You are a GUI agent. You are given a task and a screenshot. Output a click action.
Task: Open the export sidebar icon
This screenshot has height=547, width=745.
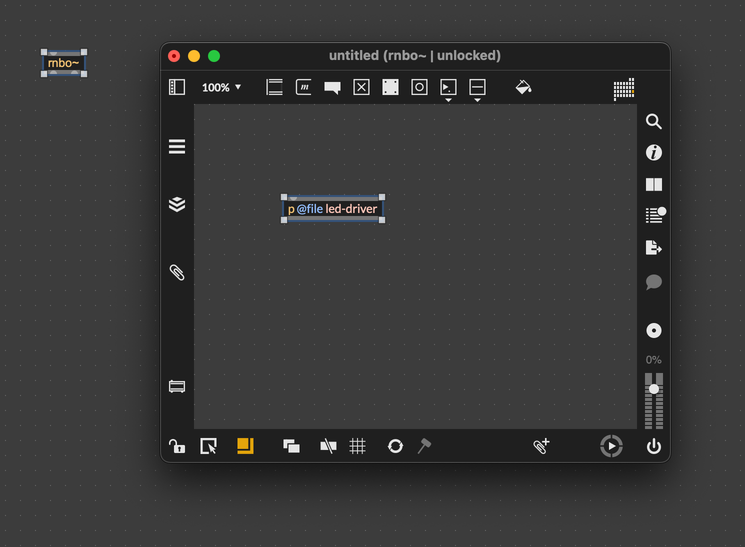coord(654,247)
